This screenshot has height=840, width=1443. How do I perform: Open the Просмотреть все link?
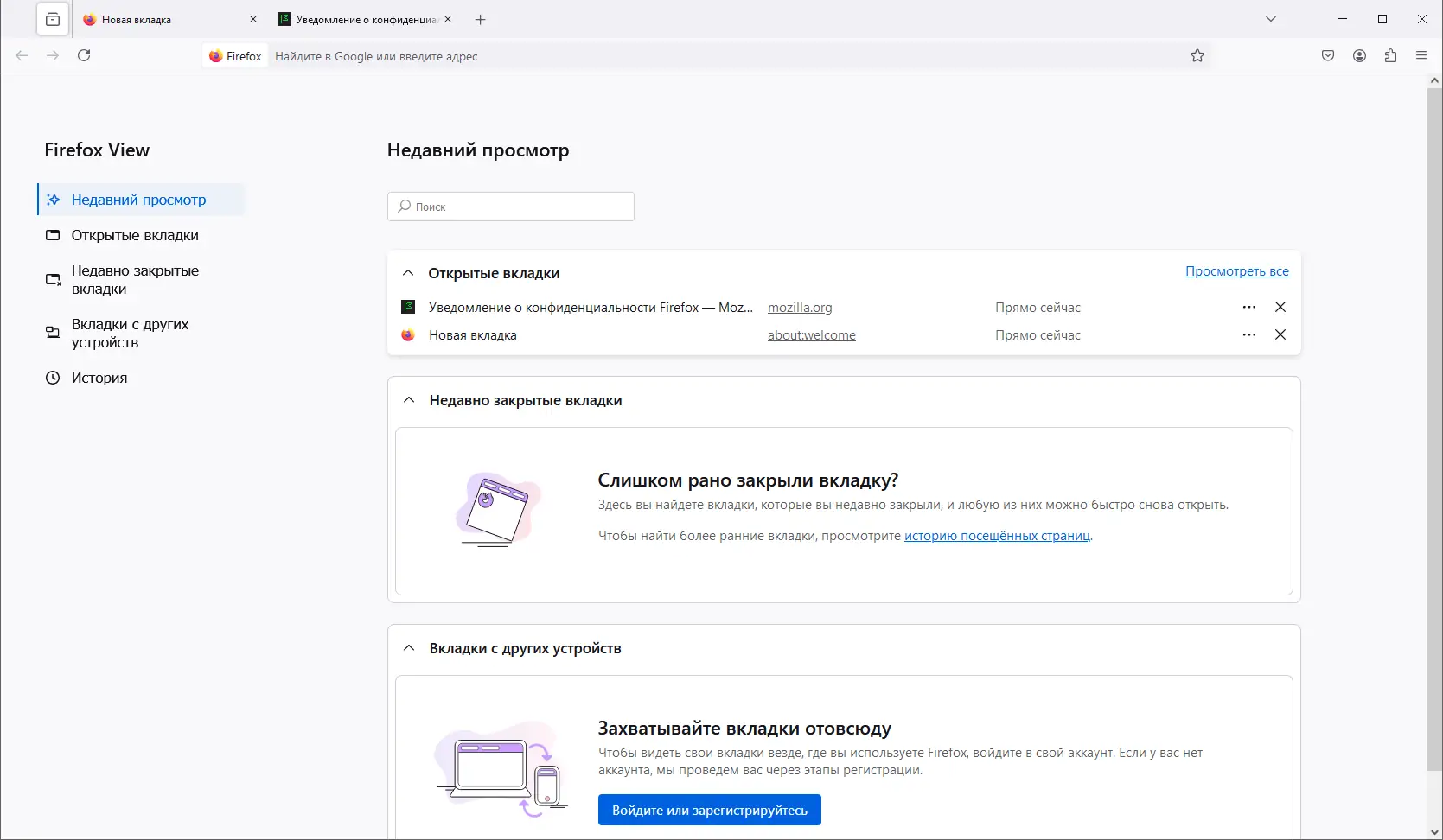click(x=1236, y=271)
